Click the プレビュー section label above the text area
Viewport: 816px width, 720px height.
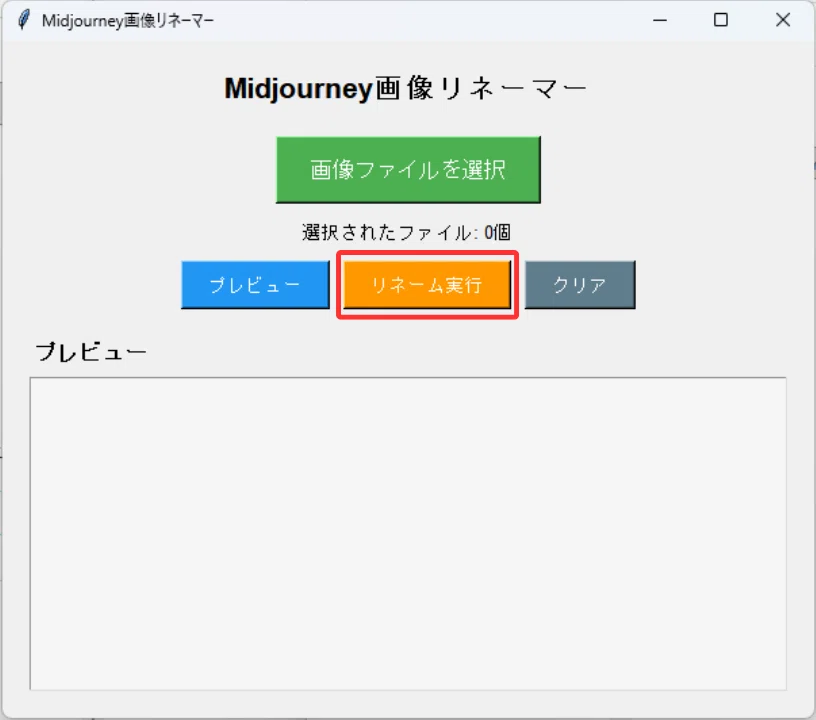[x=91, y=352]
